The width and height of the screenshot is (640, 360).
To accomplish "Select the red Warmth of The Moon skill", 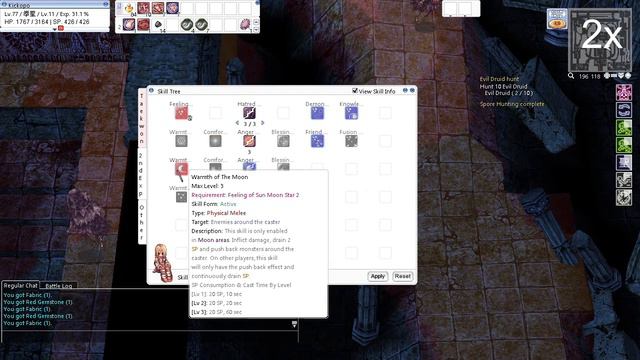I will (181, 169).
